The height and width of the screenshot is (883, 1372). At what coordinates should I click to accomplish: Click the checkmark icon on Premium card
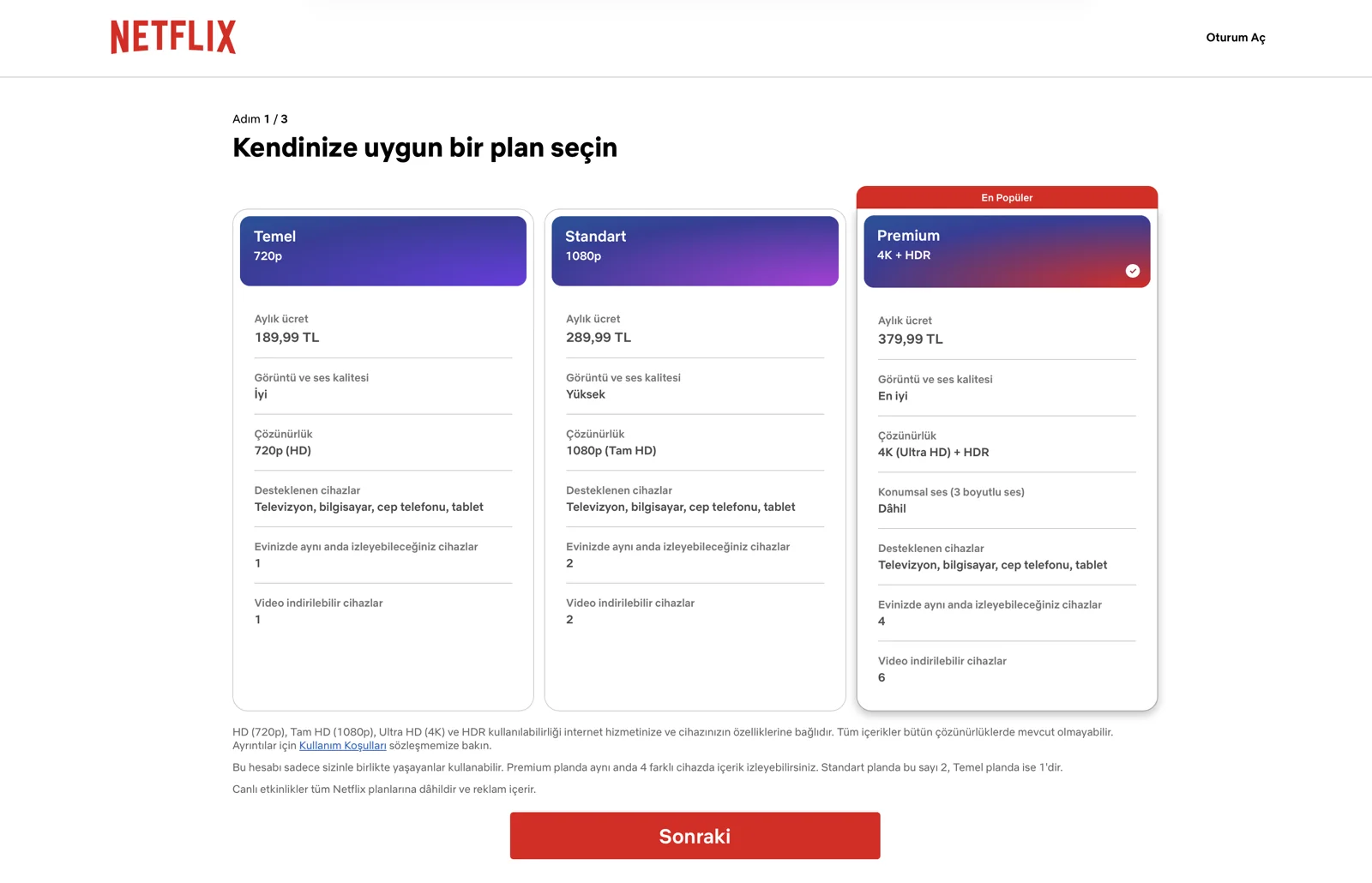1134,270
